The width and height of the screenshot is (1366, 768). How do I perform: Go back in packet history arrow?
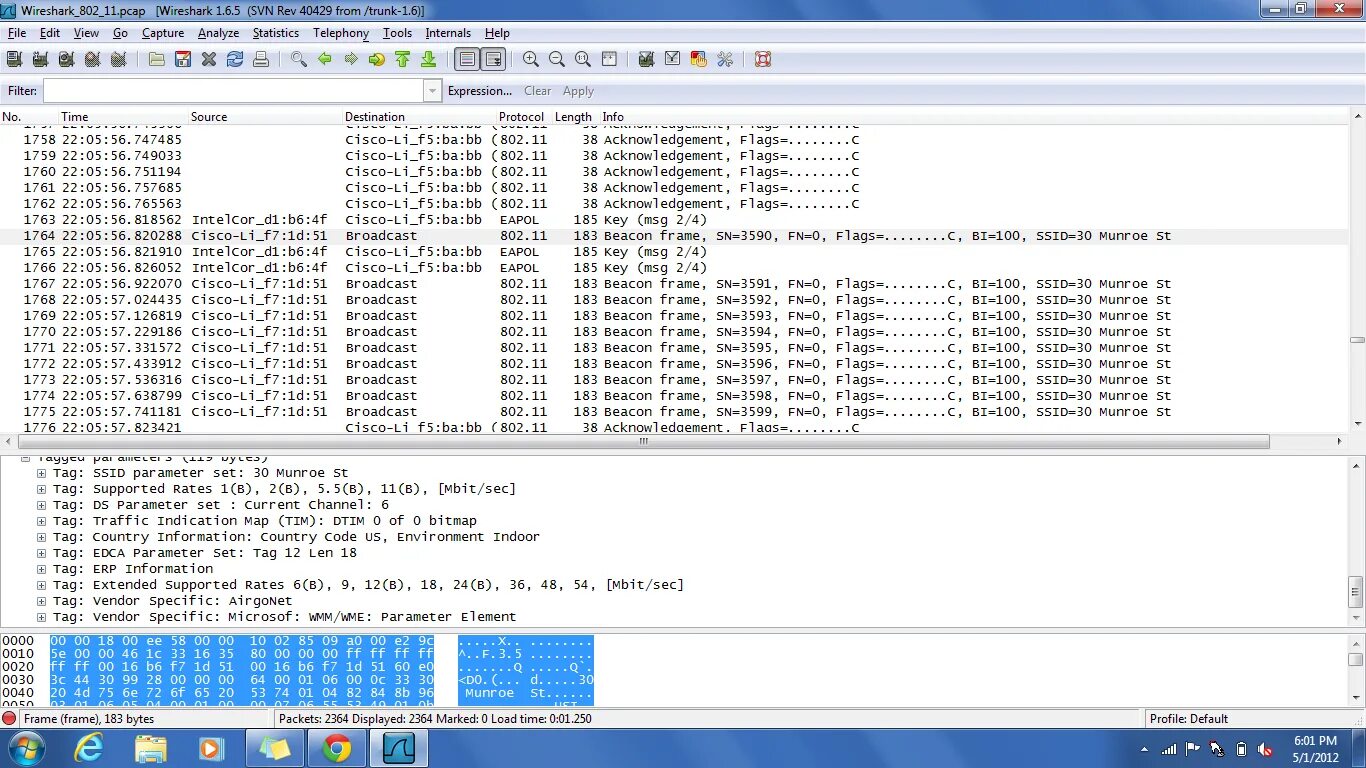(325, 60)
